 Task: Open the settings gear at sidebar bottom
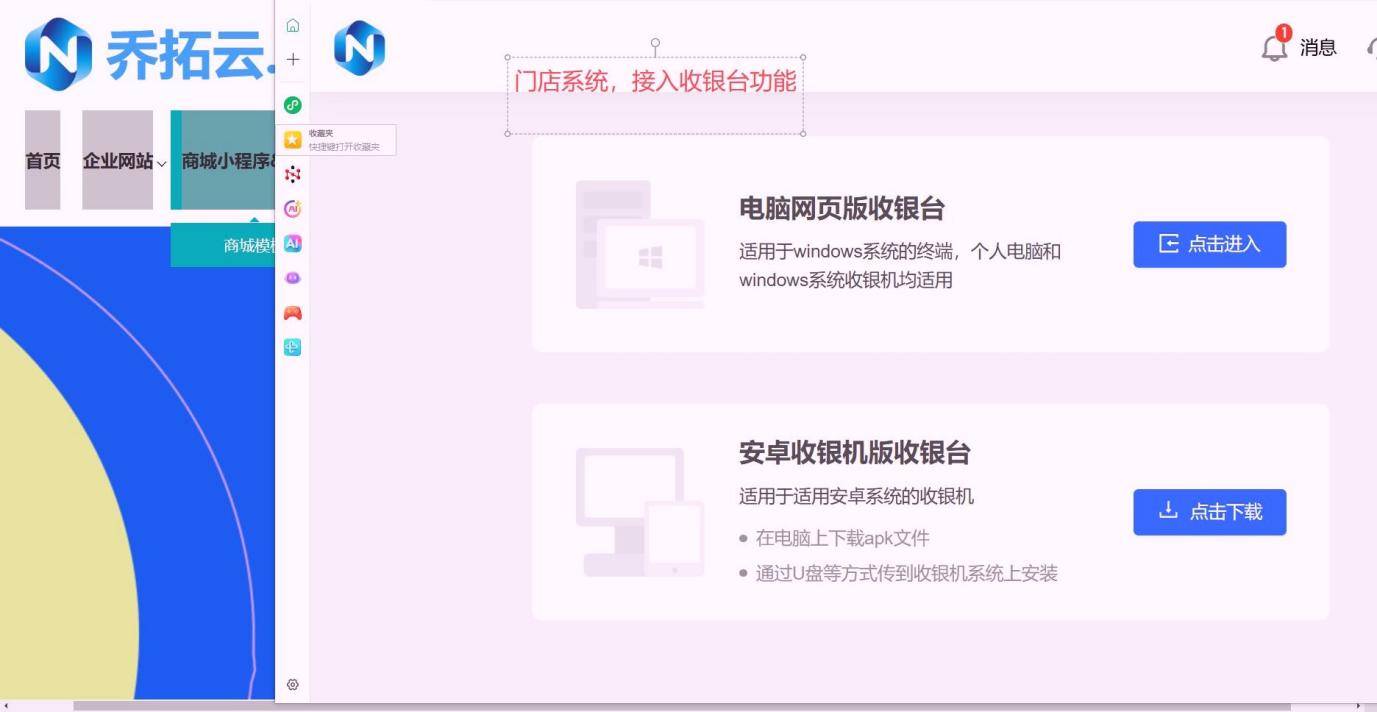(292, 685)
